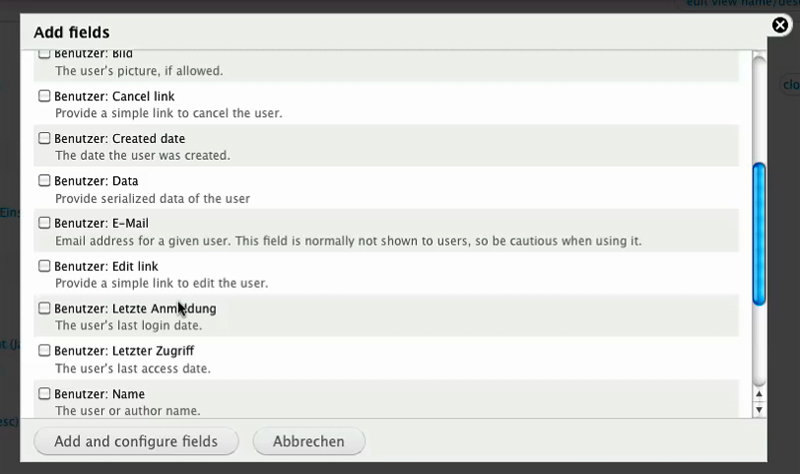Tick the Benutzer: Created date checkbox
Viewport: 800px width, 474px height.
pyautogui.click(x=44, y=138)
